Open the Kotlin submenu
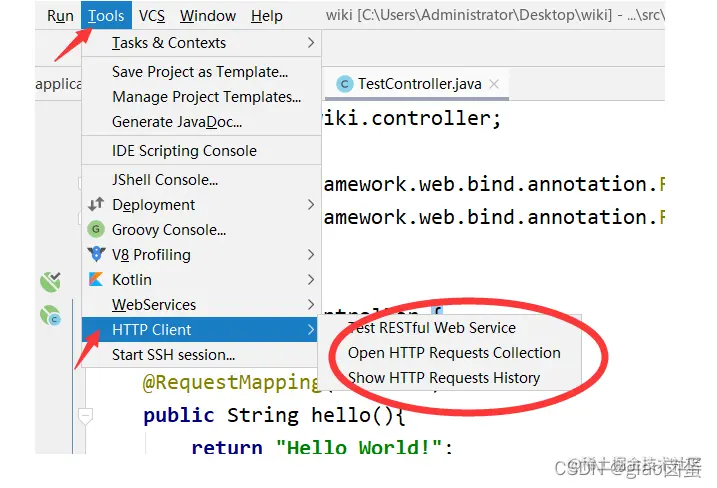 click(201, 280)
